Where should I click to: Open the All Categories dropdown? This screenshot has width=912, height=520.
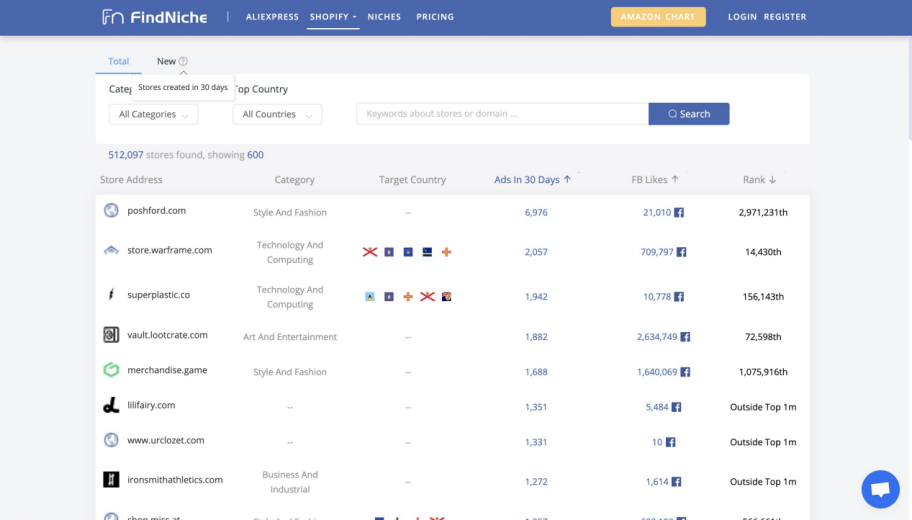tap(154, 114)
